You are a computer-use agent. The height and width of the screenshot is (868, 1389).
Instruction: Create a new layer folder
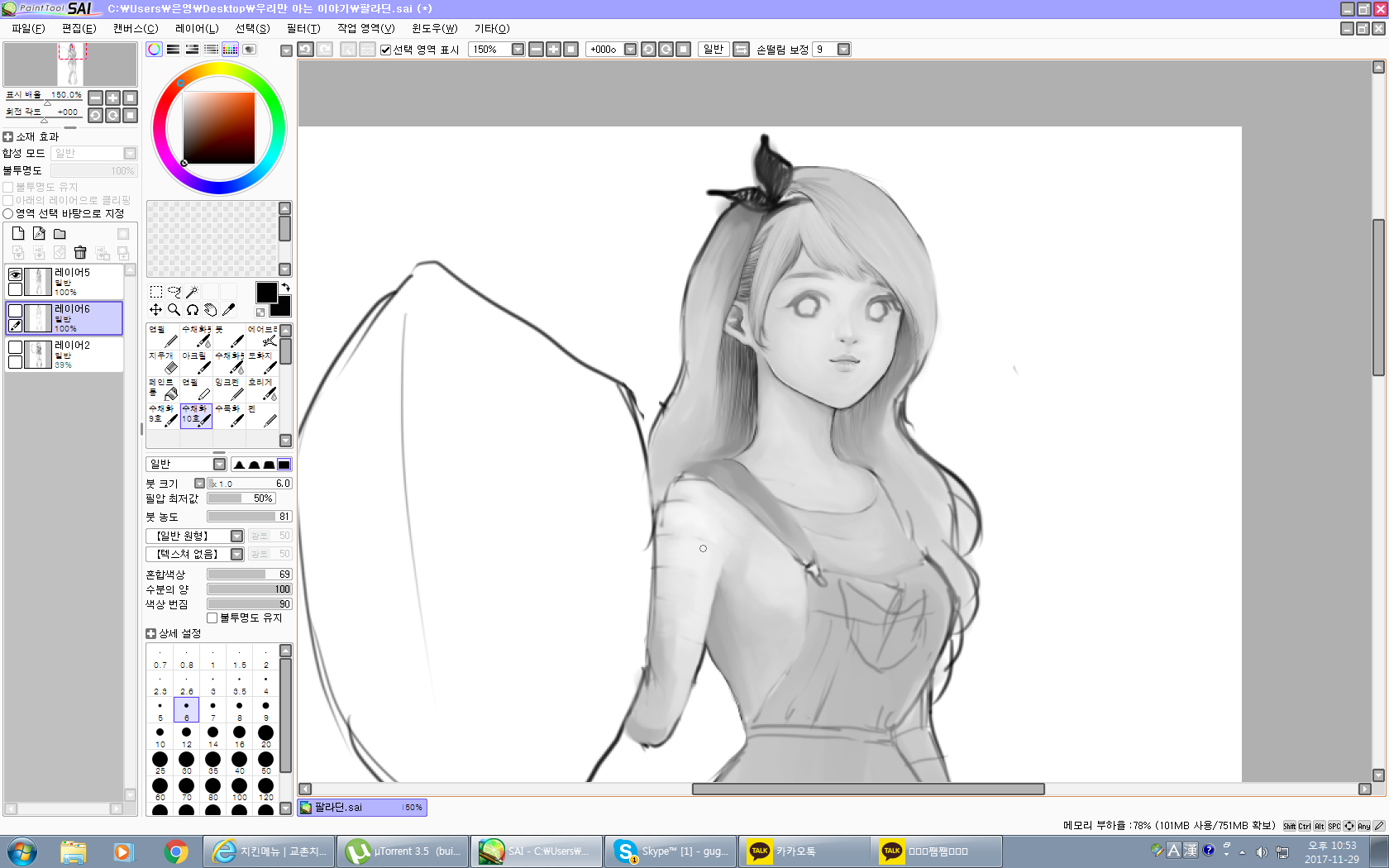click(x=60, y=234)
